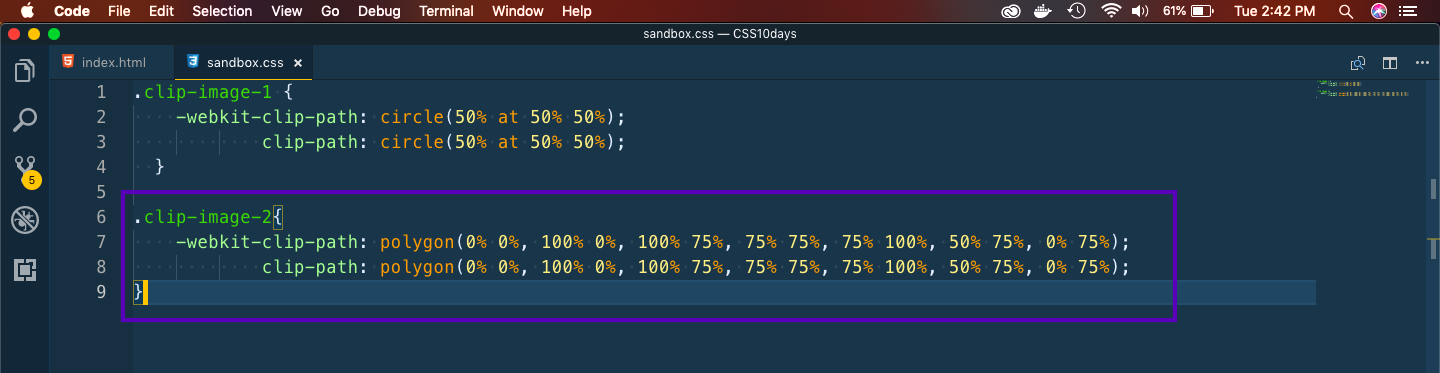Click the HTML5 icon on index.html tab
1440x373 pixels.
[67, 62]
